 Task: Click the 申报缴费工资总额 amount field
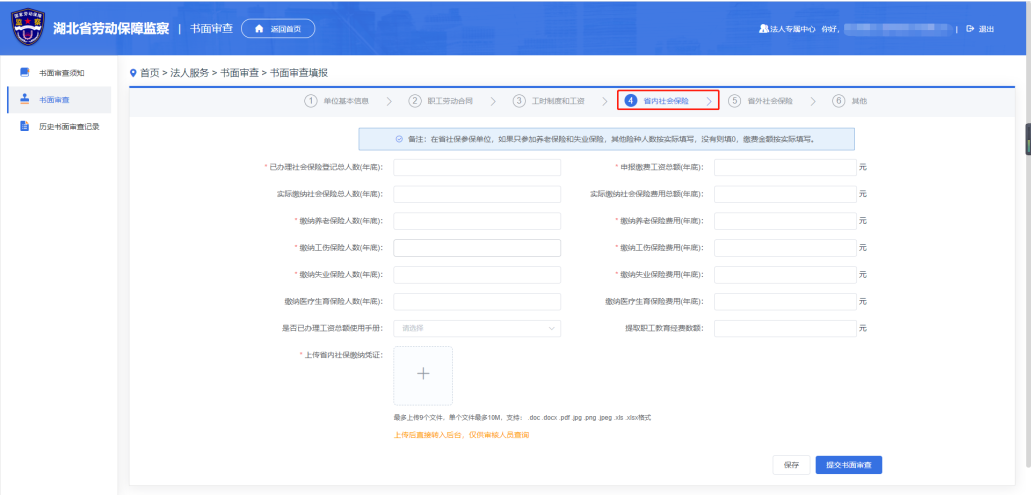point(784,167)
